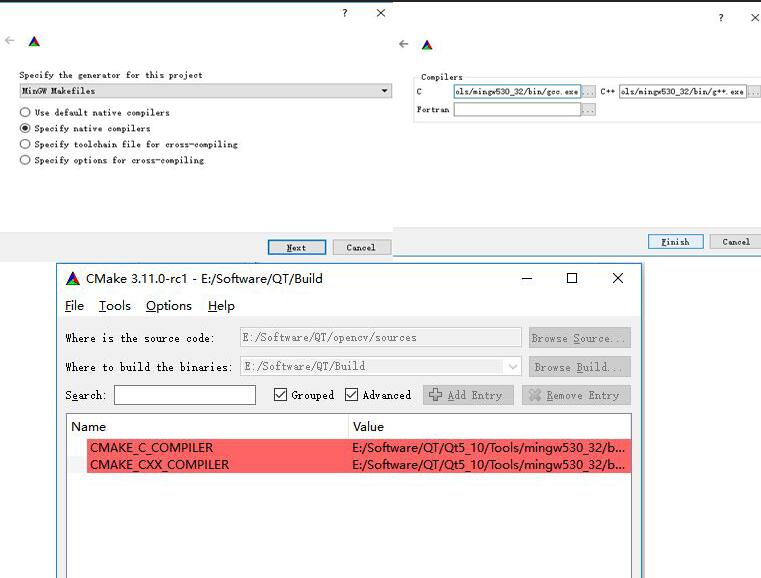The width and height of the screenshot is (761, 578).
Task: Click help question mark in Compilers dialog
Action: click(721, 18)
